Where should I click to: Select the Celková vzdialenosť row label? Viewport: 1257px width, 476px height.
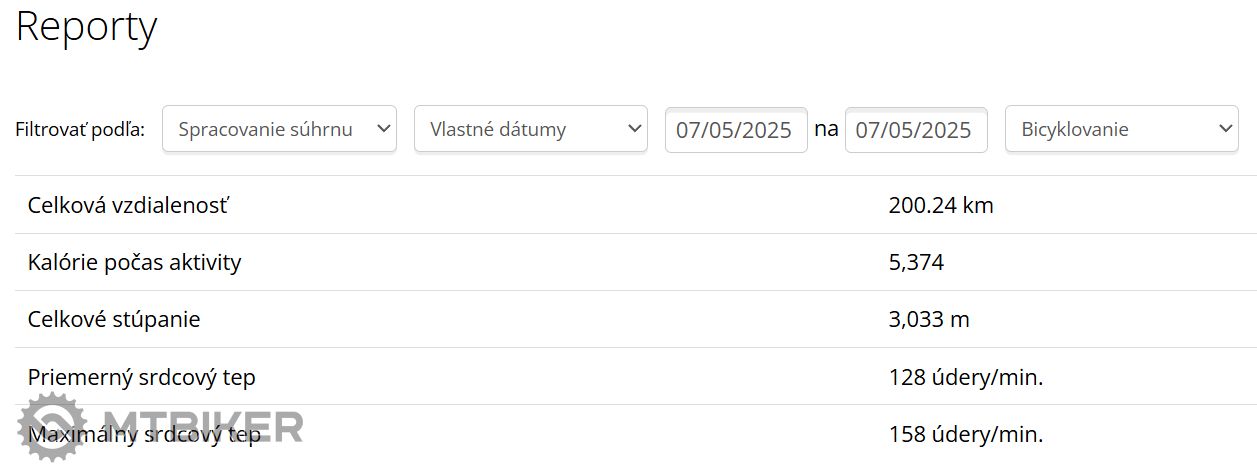click(128, 206)
